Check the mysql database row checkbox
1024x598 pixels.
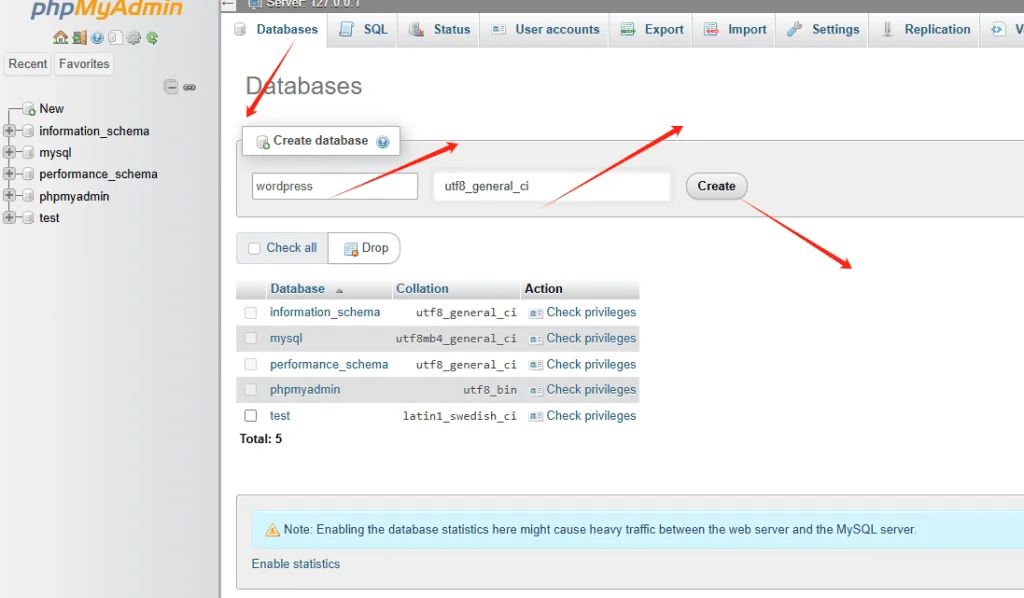pos(251,338)
